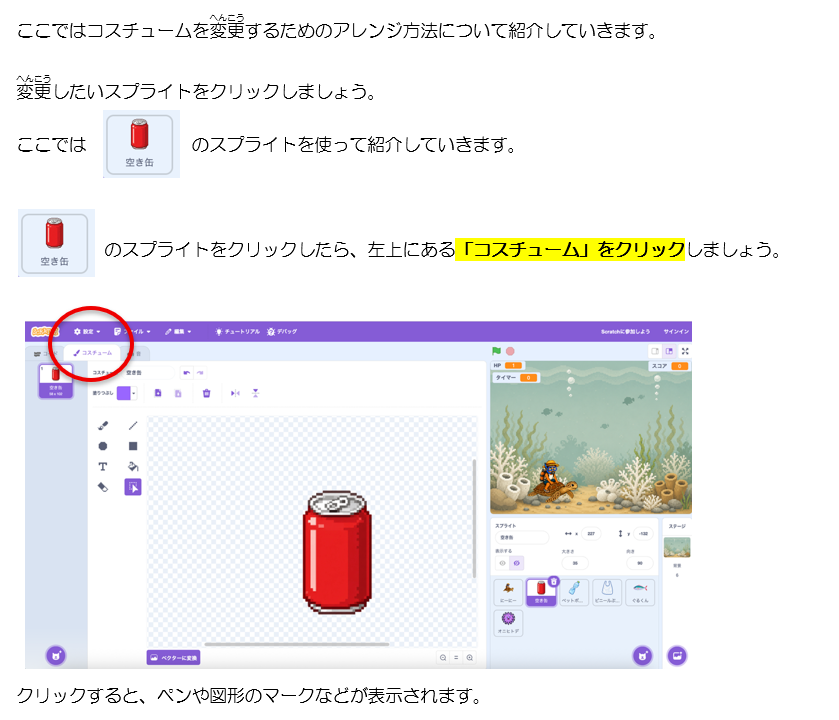Choose the Eraser tool
839x720 pixels.
tap(103, 487)
